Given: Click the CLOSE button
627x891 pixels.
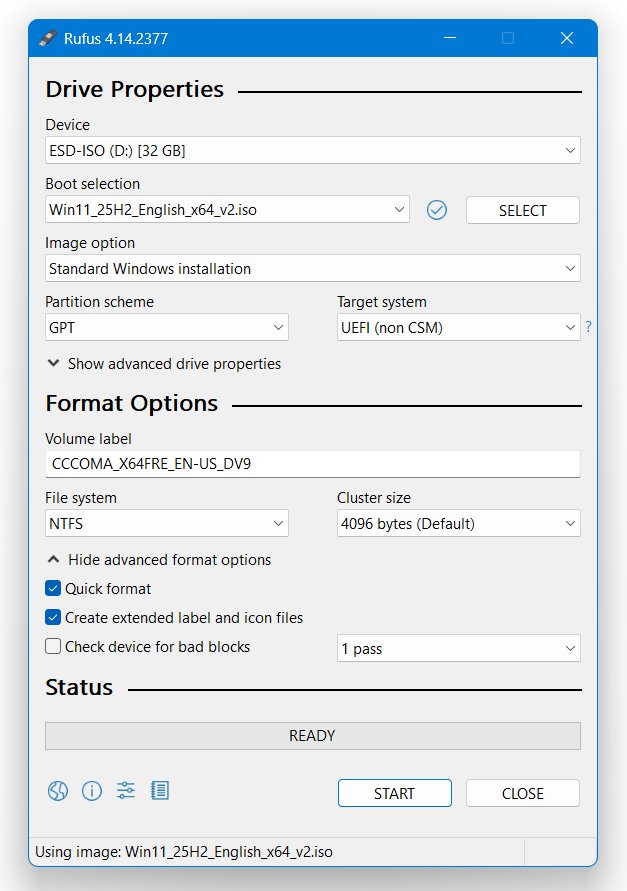Looking at the screenshot, I should pyautogui.click(x=523, y=793).
